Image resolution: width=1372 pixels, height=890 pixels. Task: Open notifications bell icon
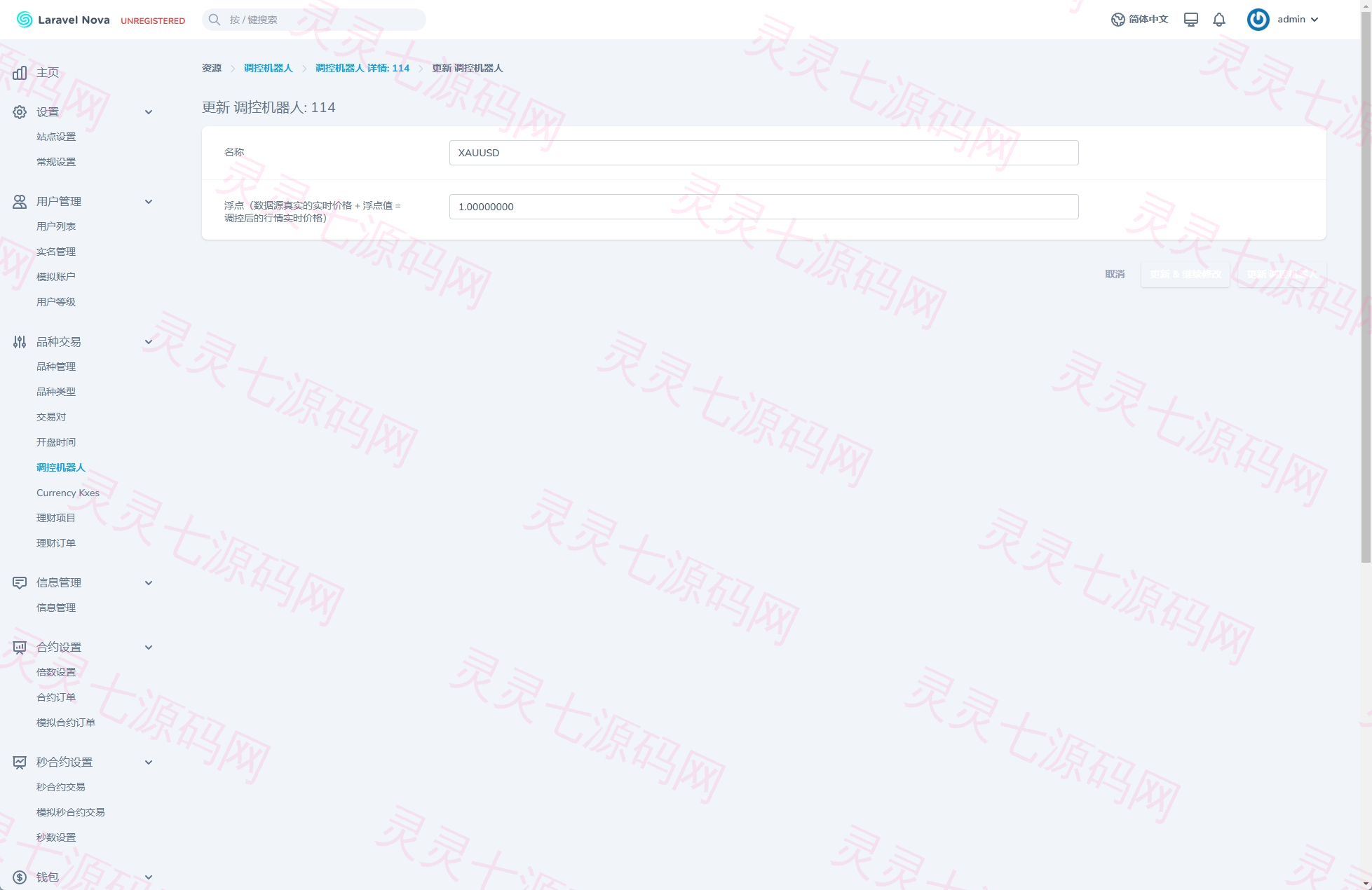point(1219,20)
